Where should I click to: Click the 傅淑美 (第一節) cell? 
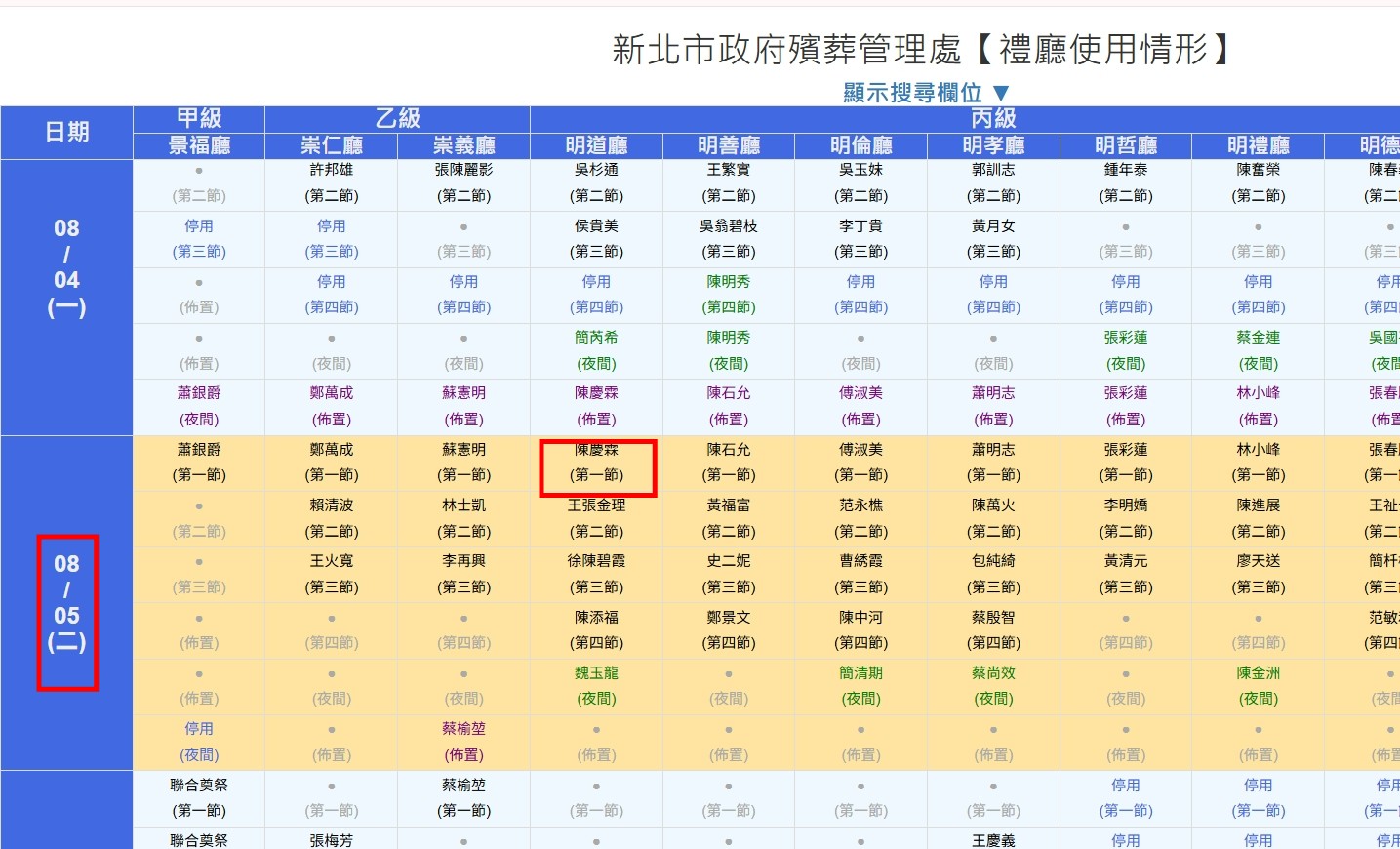(861, 463)
